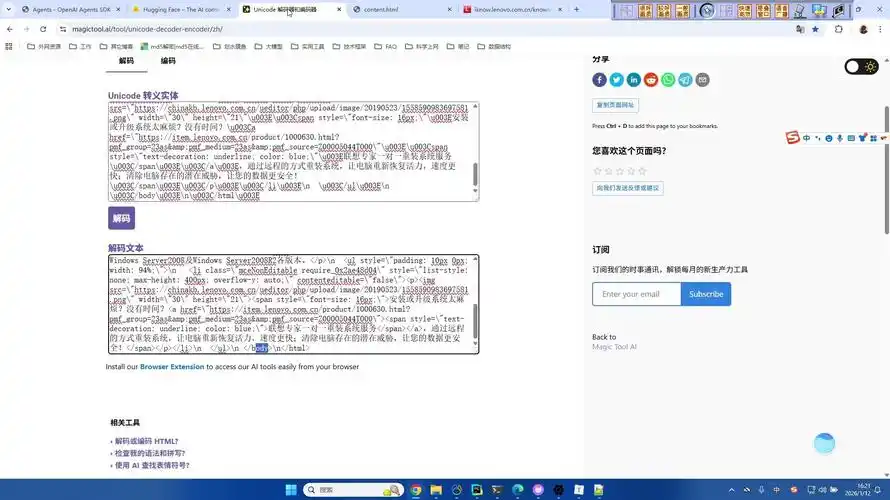The image size is (890, 500).
Task: Switch to the Agents - OpenAI Agents SDK tab
Action: (x=71, y=10)
